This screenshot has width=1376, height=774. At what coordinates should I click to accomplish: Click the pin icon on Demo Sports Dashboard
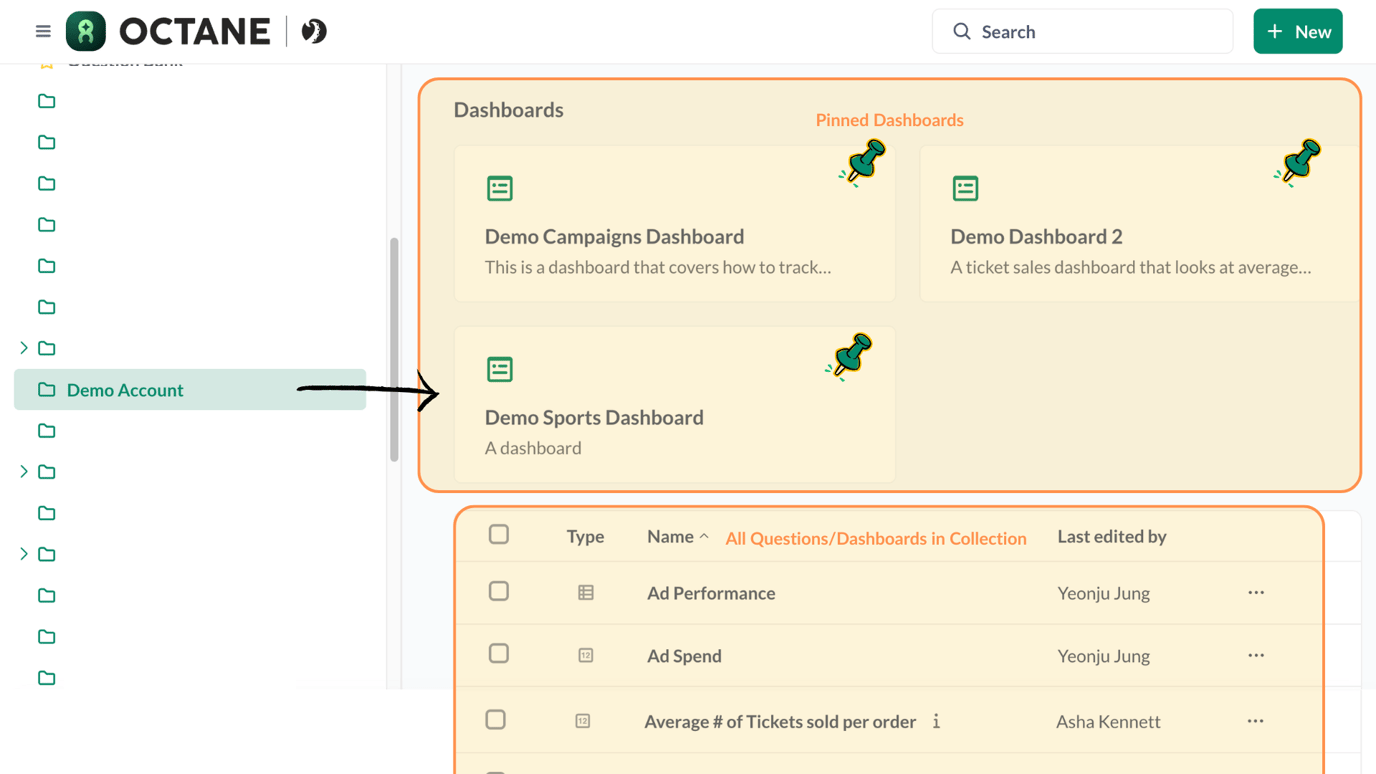coord(849,356)
